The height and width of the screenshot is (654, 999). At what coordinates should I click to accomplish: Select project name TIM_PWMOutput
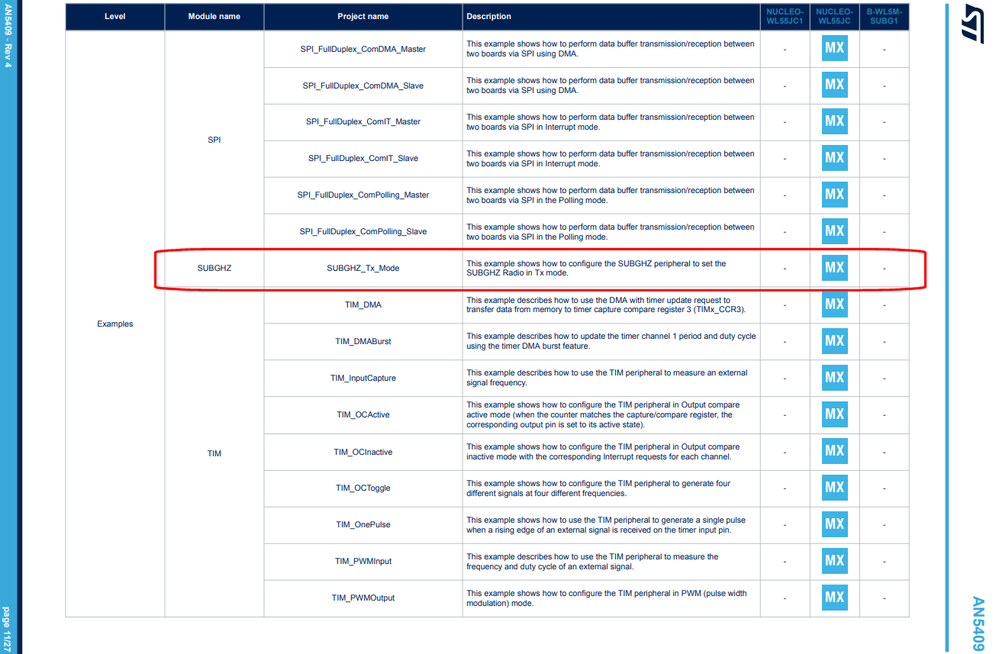[363, 598]
